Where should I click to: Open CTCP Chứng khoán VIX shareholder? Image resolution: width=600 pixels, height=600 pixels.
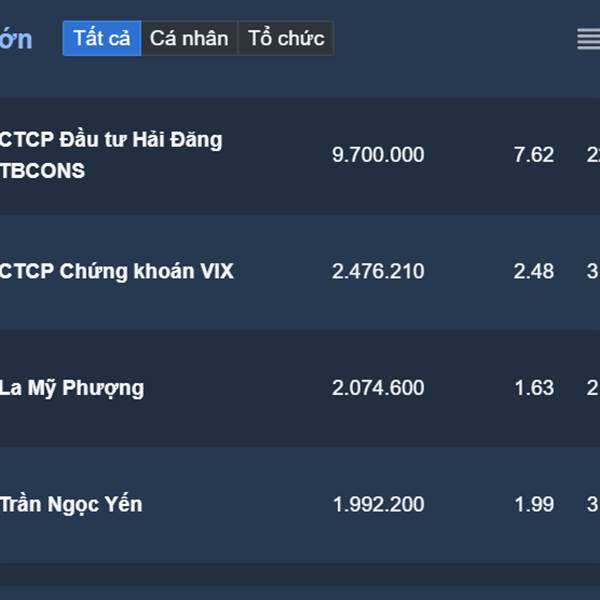click(117, 271)
